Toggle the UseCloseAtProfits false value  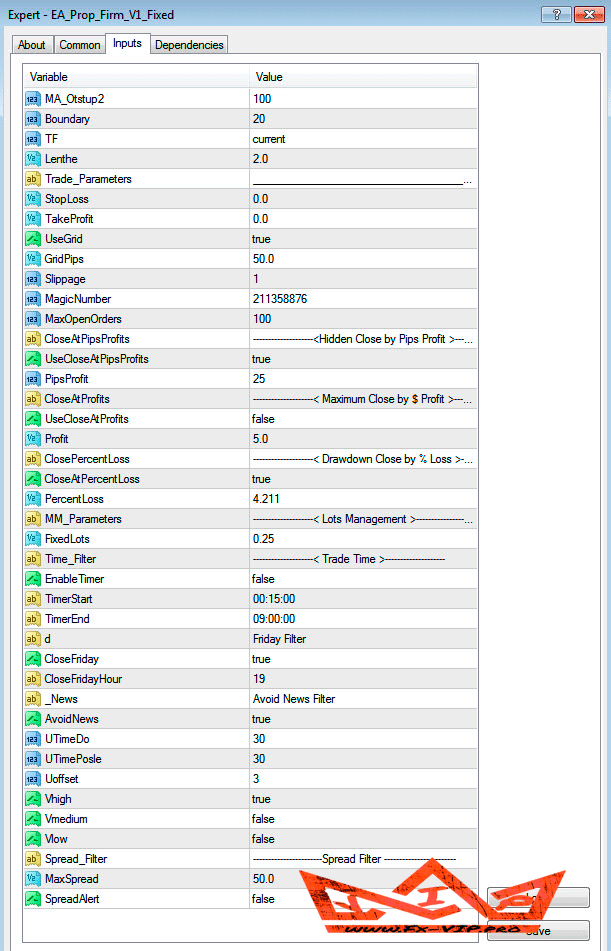coord(363,419)
